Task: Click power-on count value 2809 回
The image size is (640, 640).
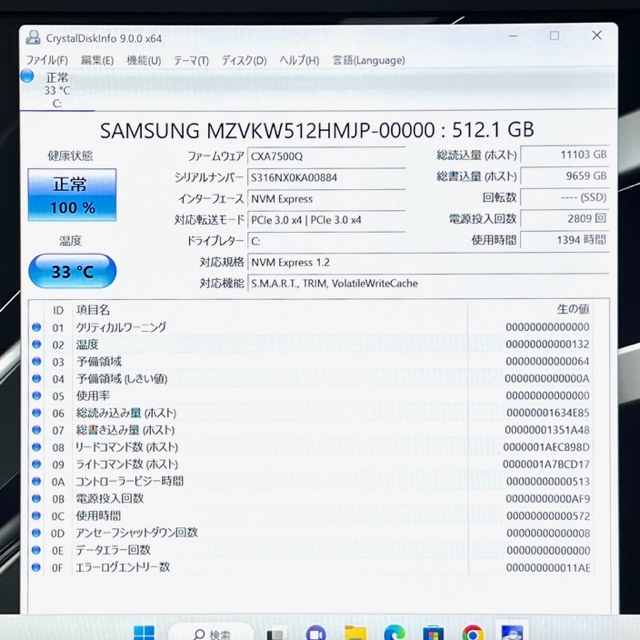Action: coord(565,219)
